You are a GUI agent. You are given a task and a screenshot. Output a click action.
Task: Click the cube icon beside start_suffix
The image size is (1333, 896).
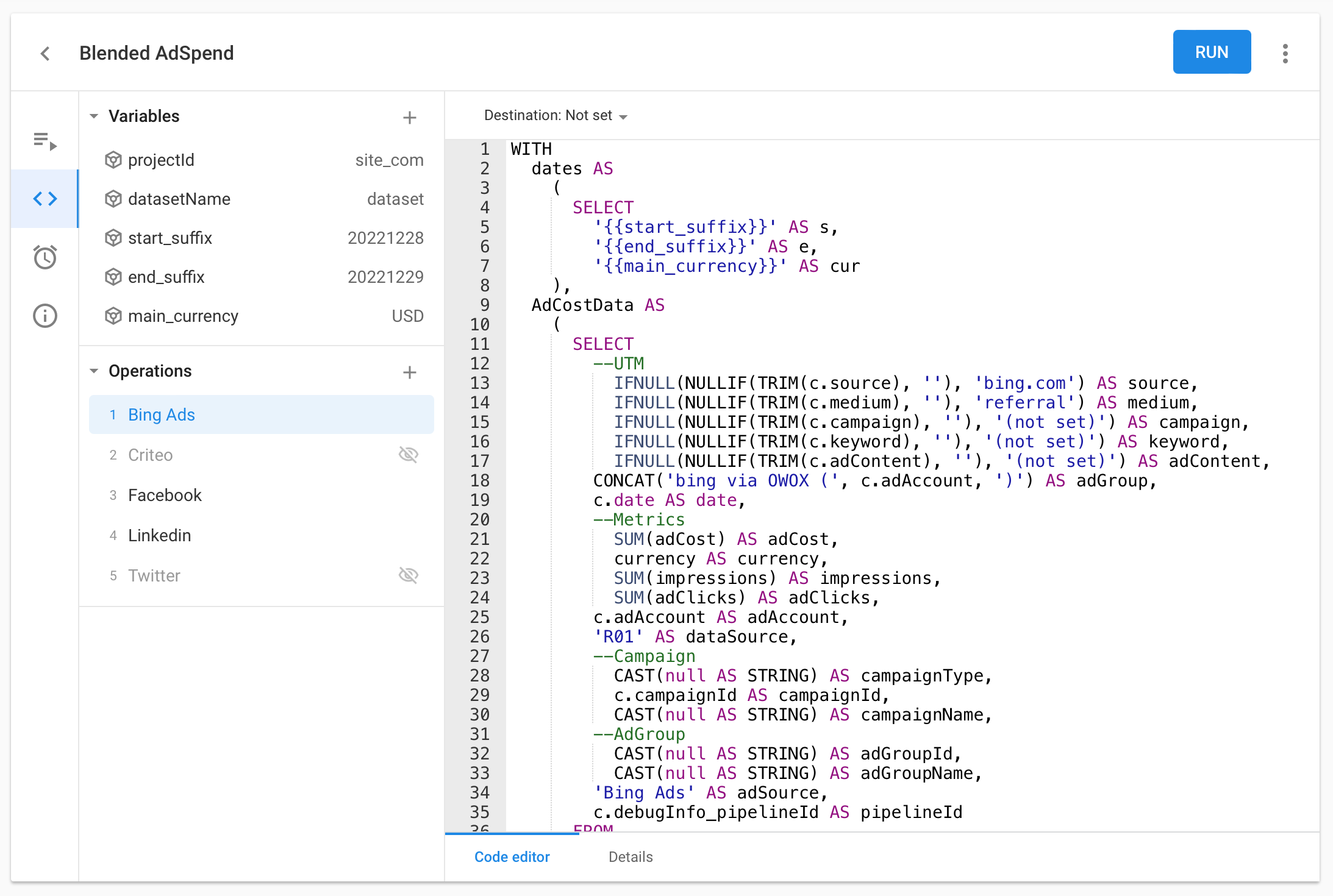click(x=113, y=238)
